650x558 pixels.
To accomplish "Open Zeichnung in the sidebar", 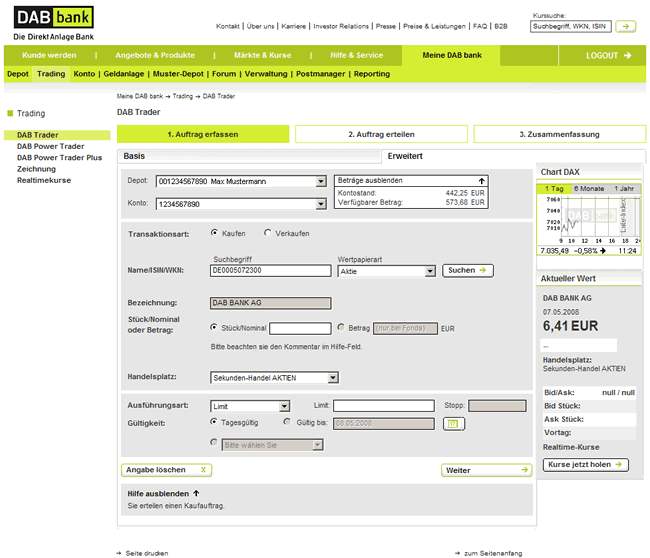I will tap(36, 169).
